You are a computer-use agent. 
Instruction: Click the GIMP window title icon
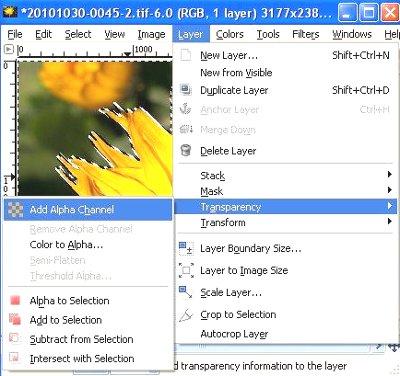pyautogui.click(x=10, y=13)
